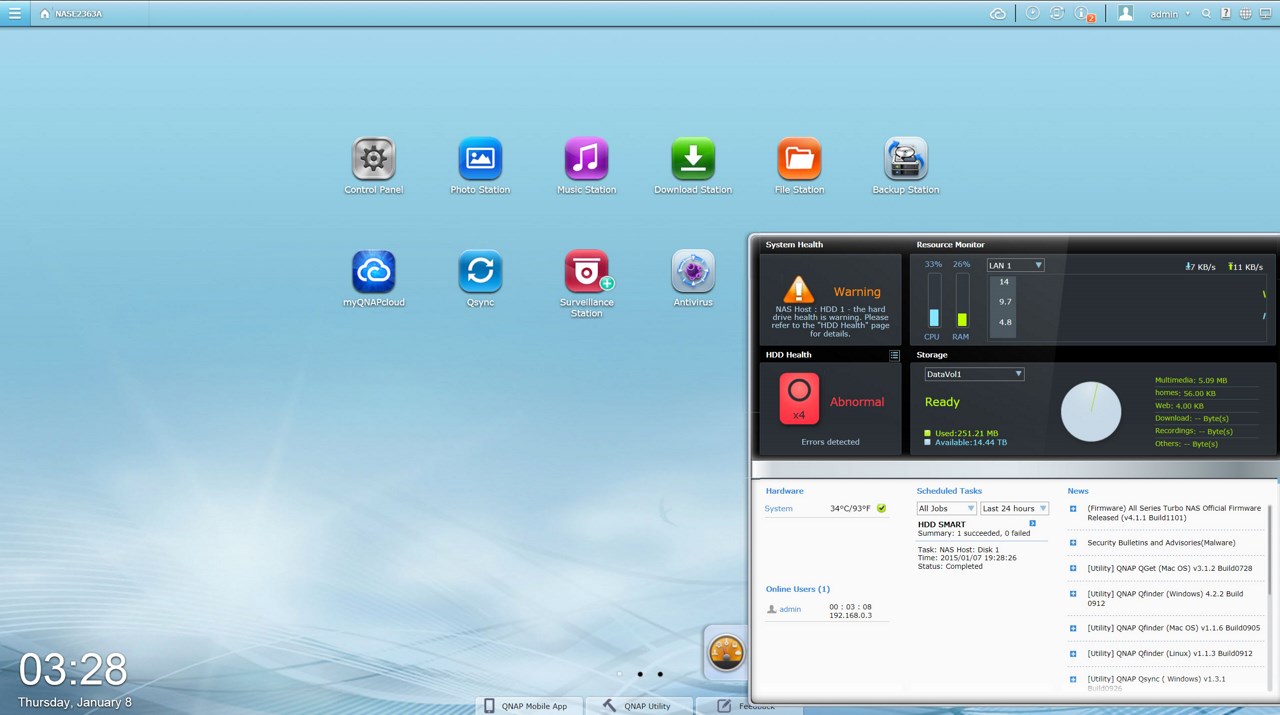This screenshot has height=715, width=1280.
Task: Open the Online Users (1) heading
Action: [x=798, y=589]
